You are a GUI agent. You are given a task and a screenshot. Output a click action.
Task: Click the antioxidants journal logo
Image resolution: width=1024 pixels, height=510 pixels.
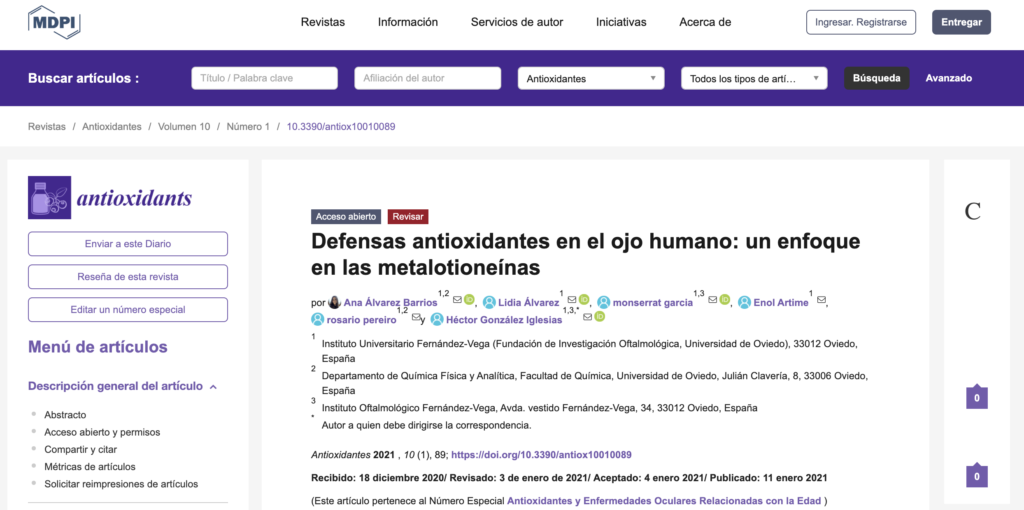pos(110,197)
